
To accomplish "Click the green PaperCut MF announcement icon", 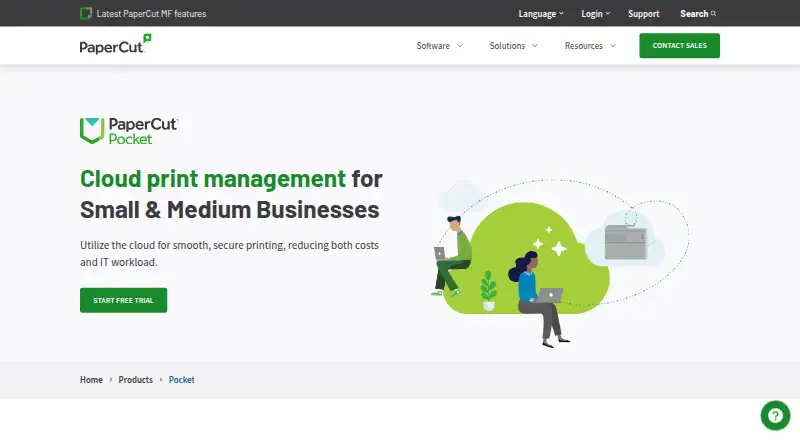I will point(86,13).
